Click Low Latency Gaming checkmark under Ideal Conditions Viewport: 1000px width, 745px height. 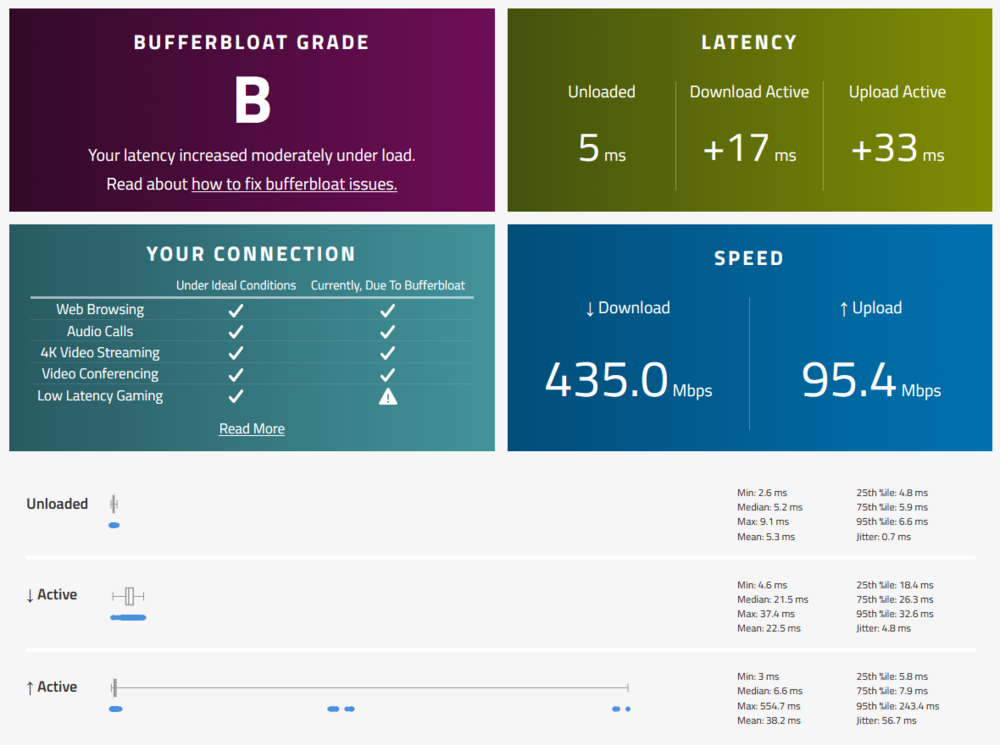tap(236, 396)
